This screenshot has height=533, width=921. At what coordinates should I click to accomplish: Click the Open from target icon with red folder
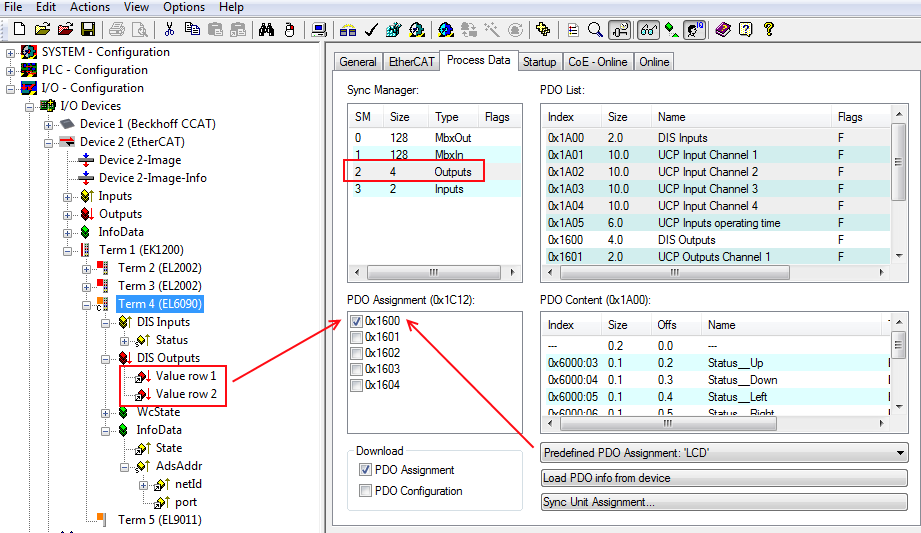click(65, 29)
